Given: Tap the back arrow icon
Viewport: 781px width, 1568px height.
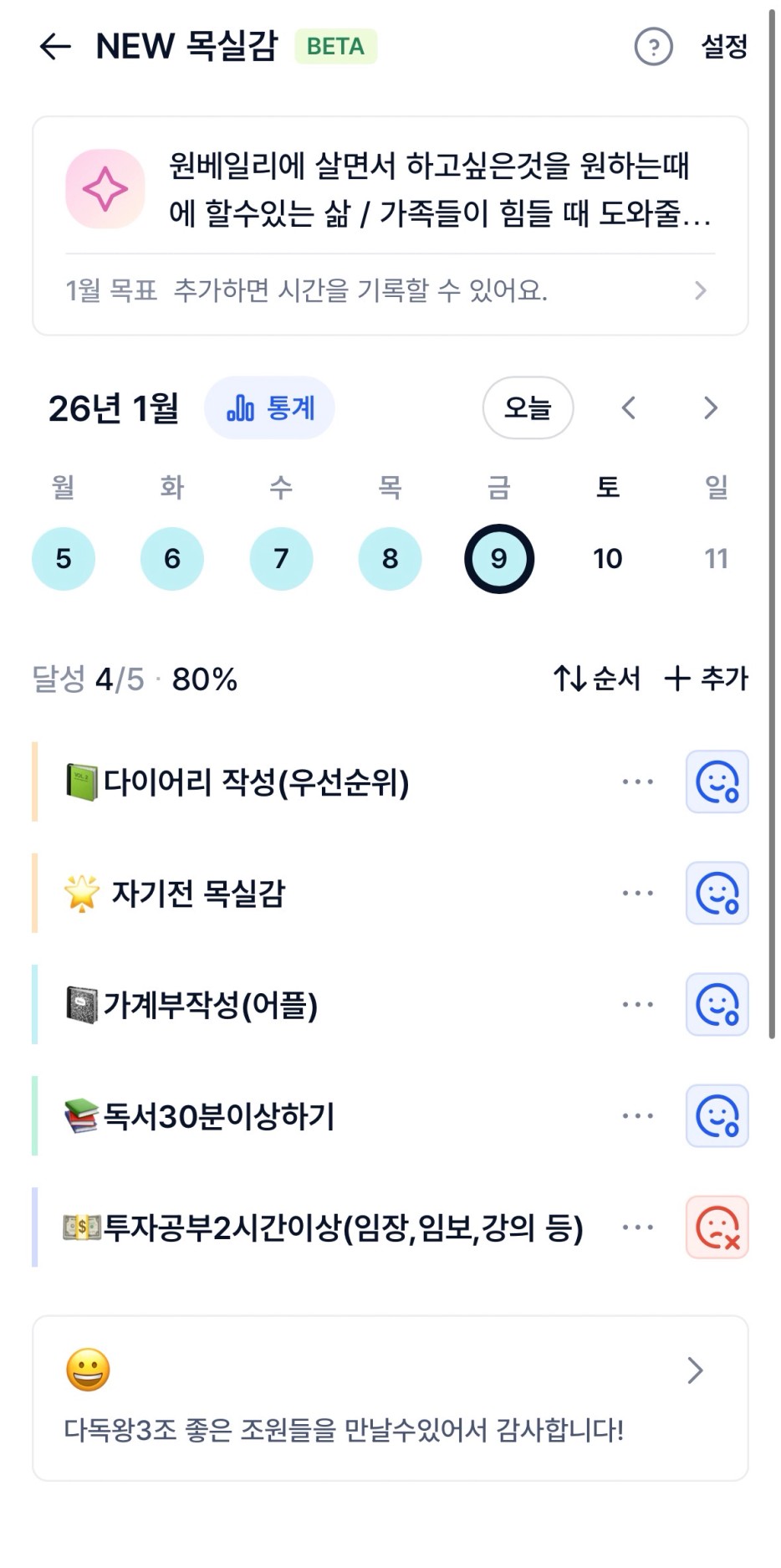Looking at the screenshot, I should (x=55, y=47).
